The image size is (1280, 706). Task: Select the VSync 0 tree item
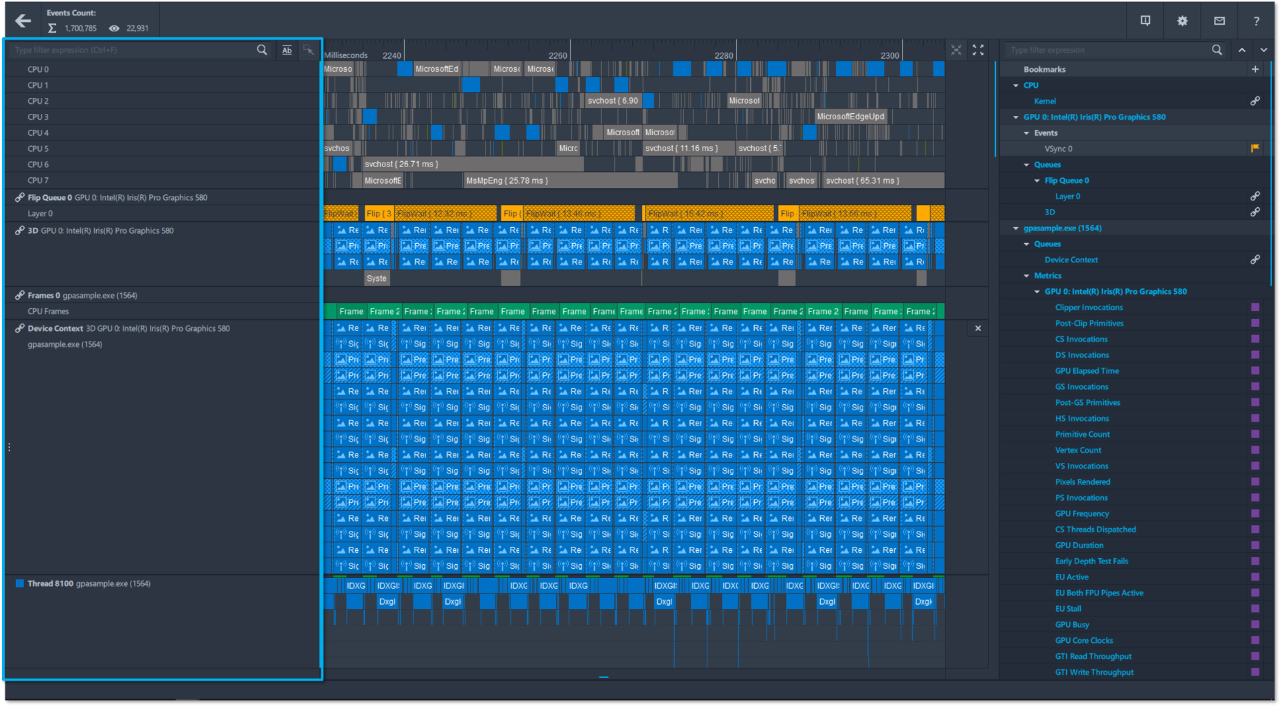coord(1059,148)
